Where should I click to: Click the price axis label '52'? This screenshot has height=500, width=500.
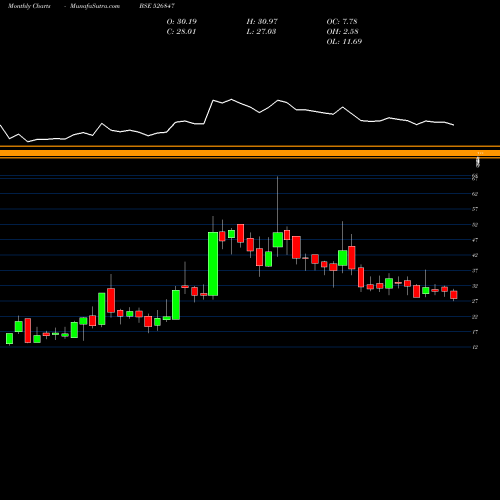point(475,225)
